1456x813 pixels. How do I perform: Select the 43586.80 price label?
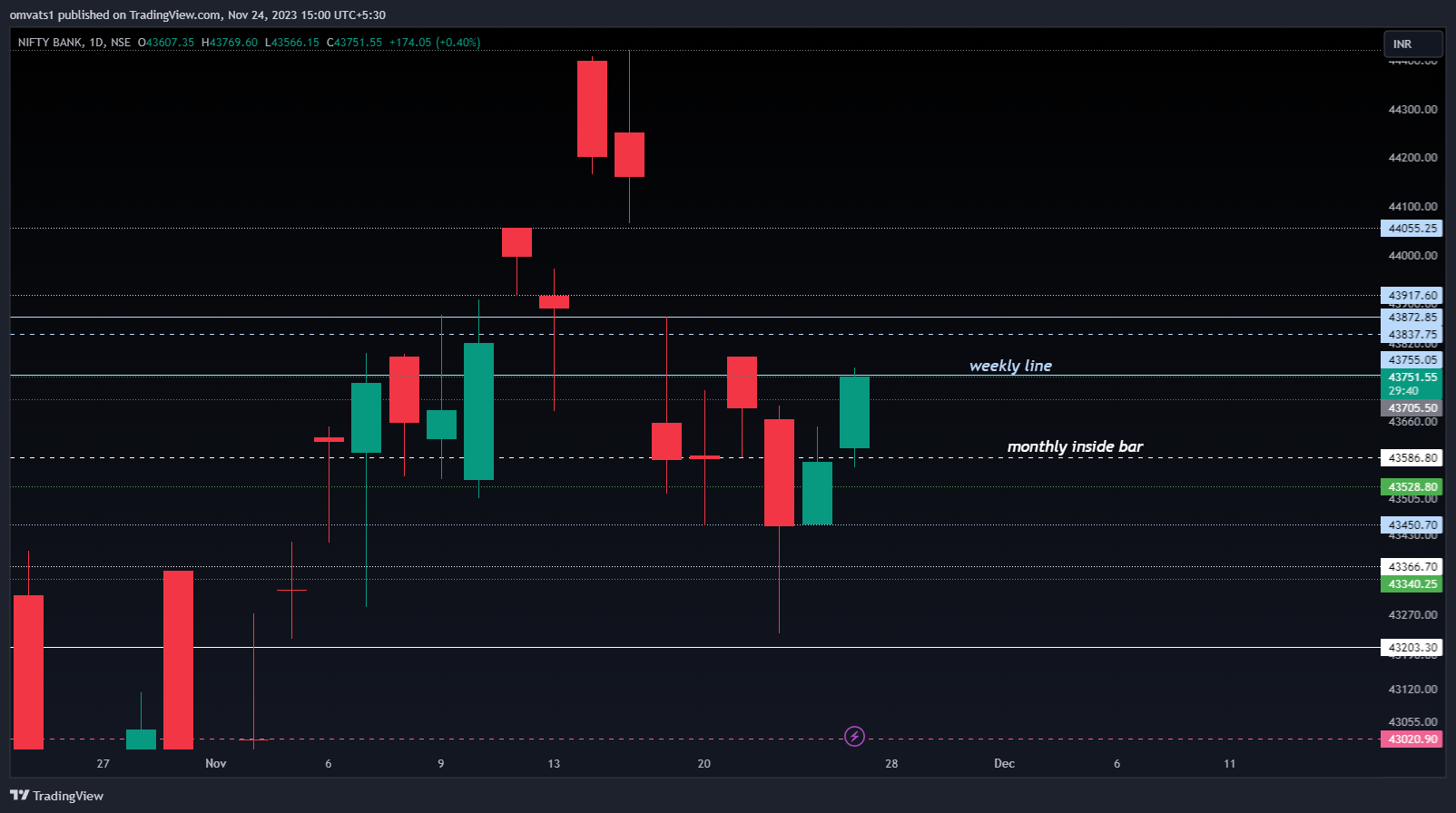tap(1412, 458)
